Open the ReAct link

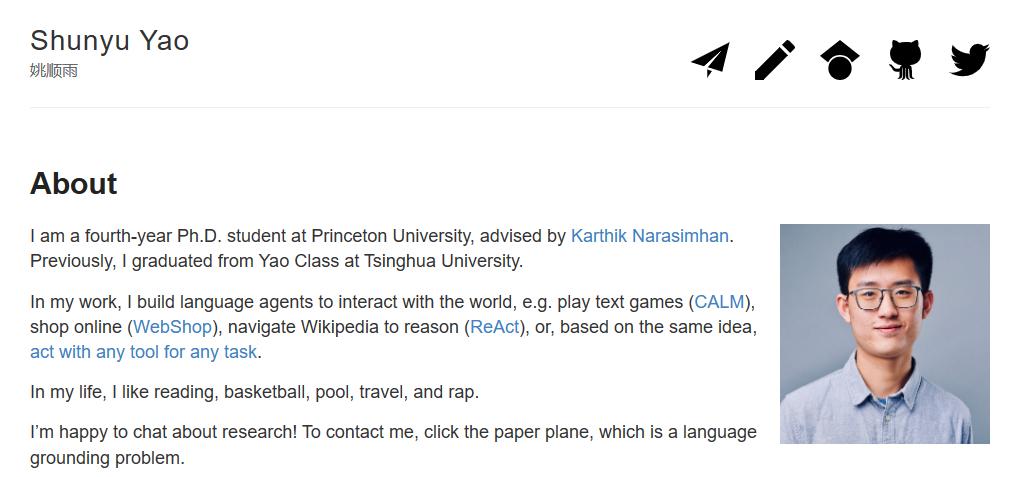pyautogui.click(x=495, y=327)
